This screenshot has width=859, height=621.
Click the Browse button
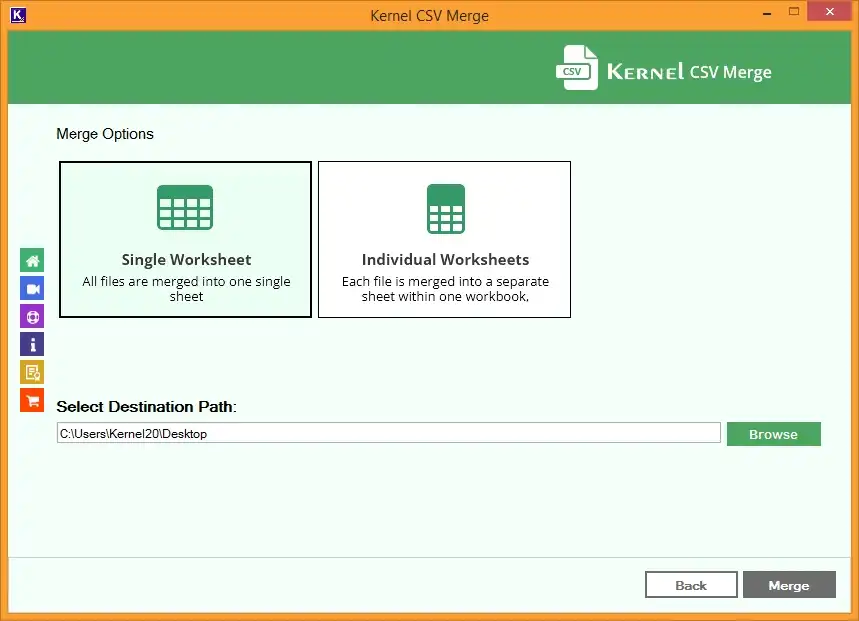click(x=774, y=434)
